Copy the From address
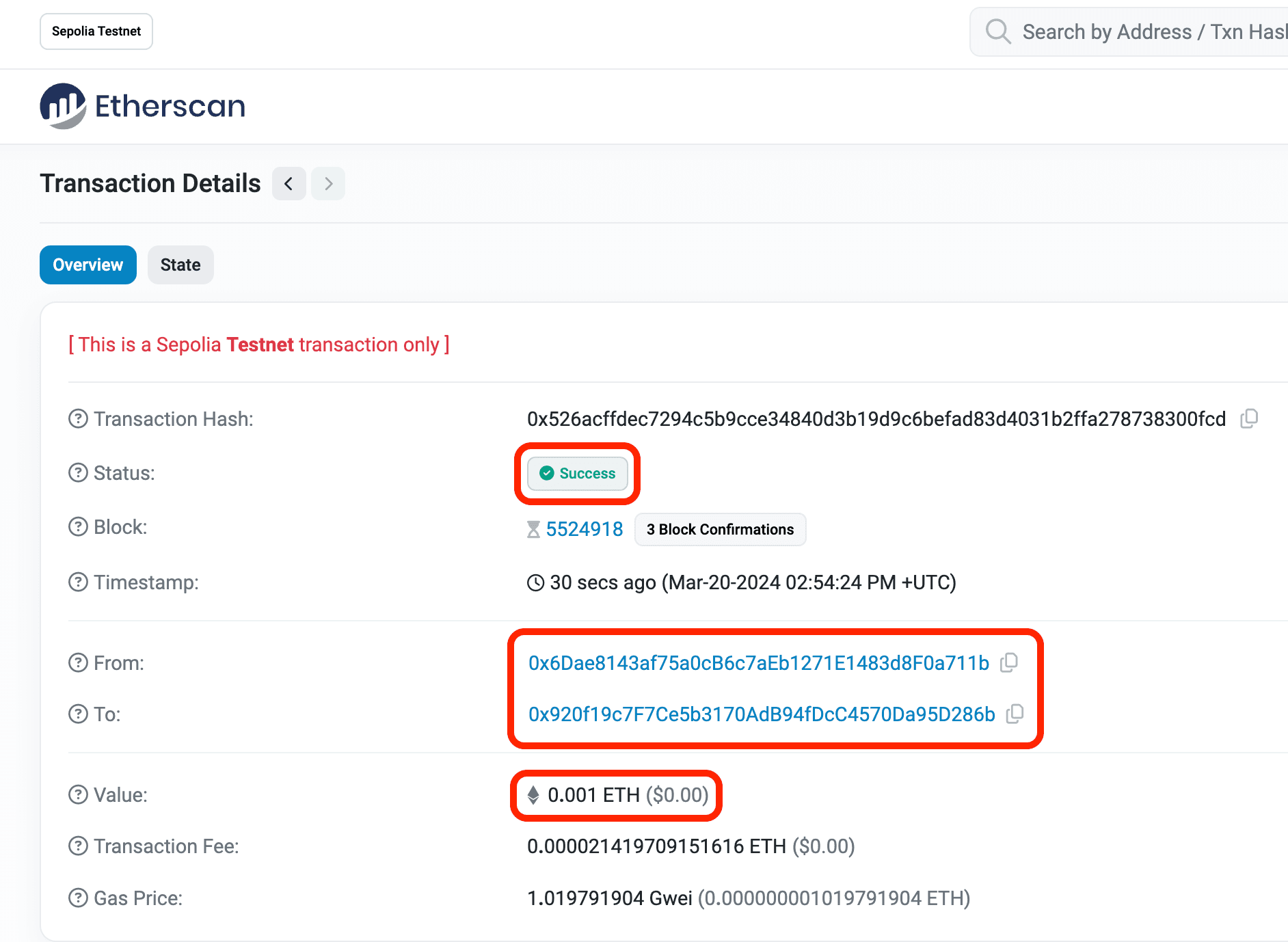The image size is (1288, 942). click(1010, 662)
